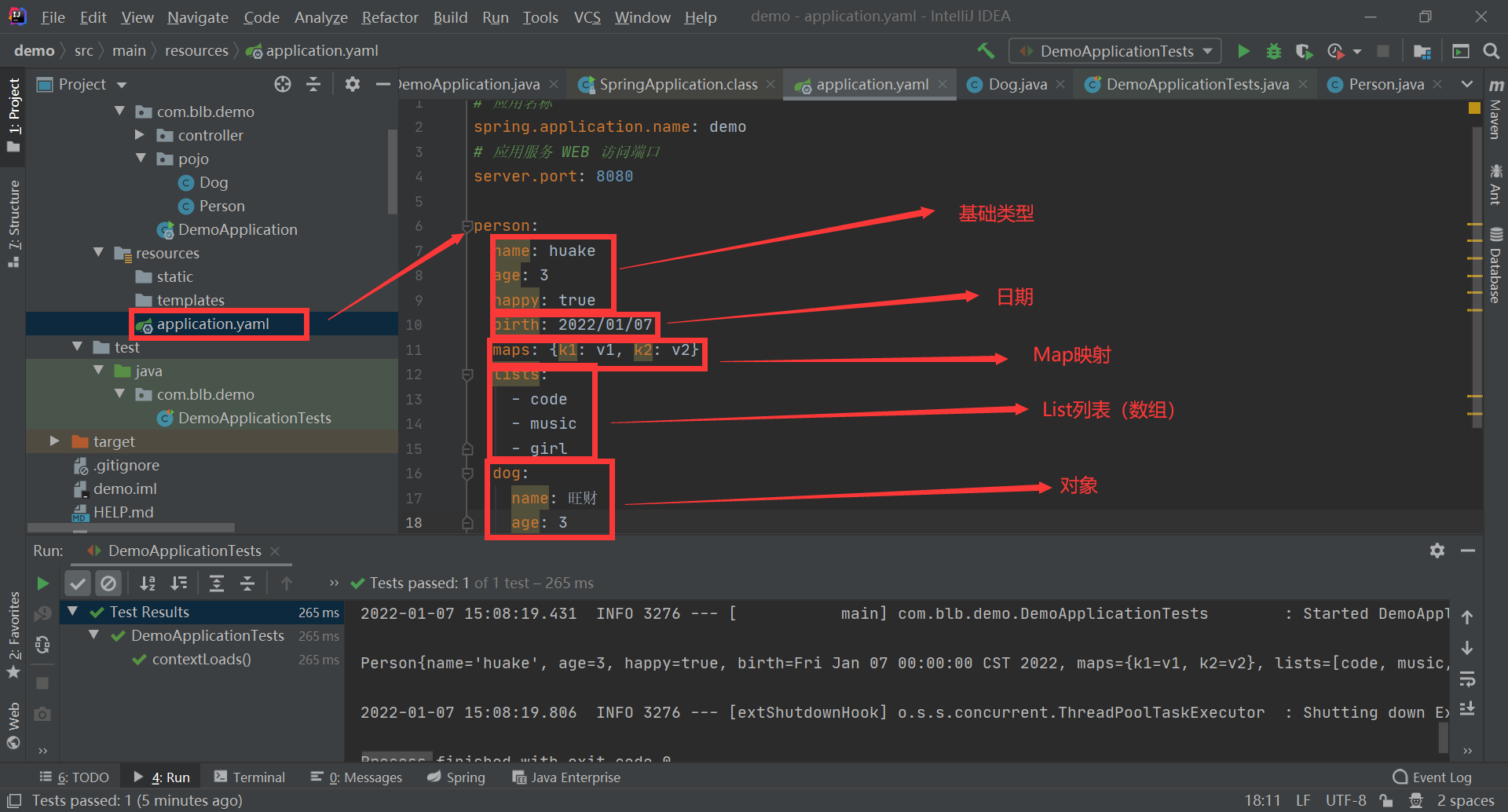Screen dimensions: 1508x812
Task: Expand the controller package
Action: (140, 135)
